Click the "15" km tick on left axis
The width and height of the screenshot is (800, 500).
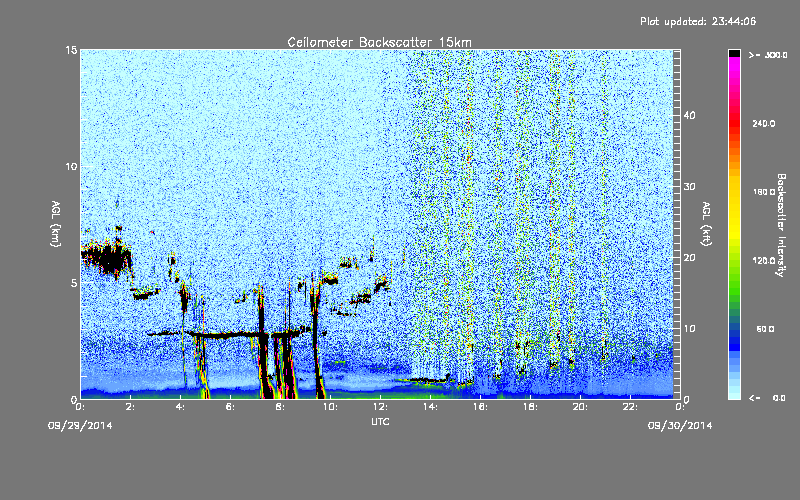click(x=71, y=50)
